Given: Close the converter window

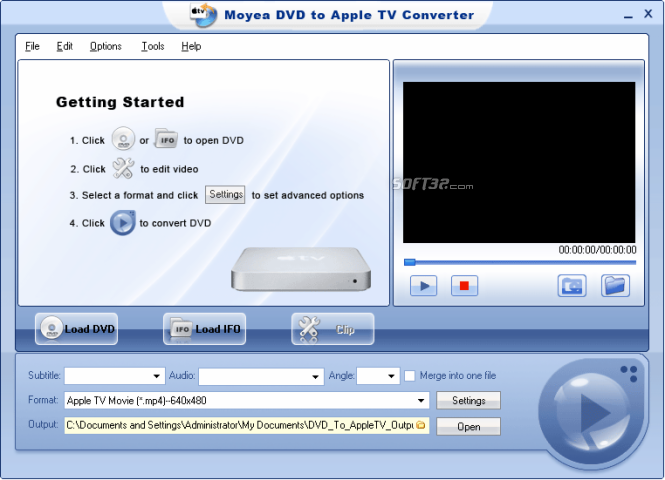Looking at the screenshot, I should pyautogui.click(x=648, y=14).
